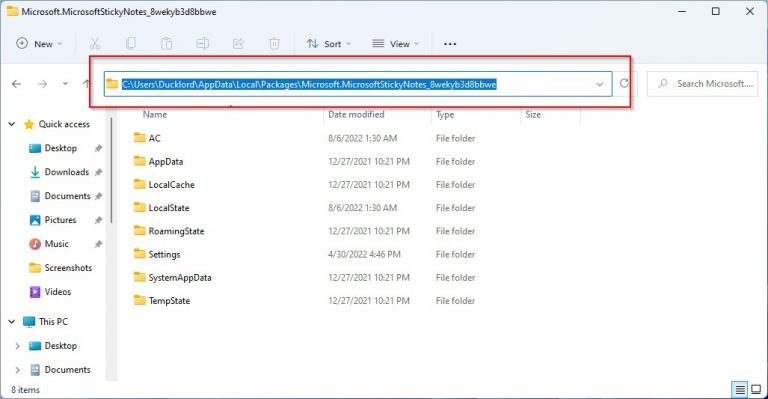Image resolution: width=768 pixels, height=399 pixels.
Task: Open the See more ellipsis menu
Action: click(450, 44)
